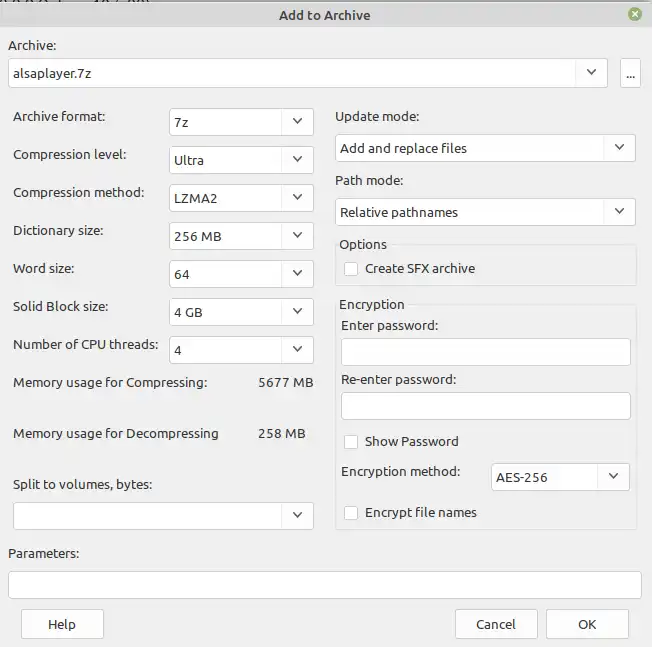
Task: Open the Word size dropdown
Action: tap(297, 274)
